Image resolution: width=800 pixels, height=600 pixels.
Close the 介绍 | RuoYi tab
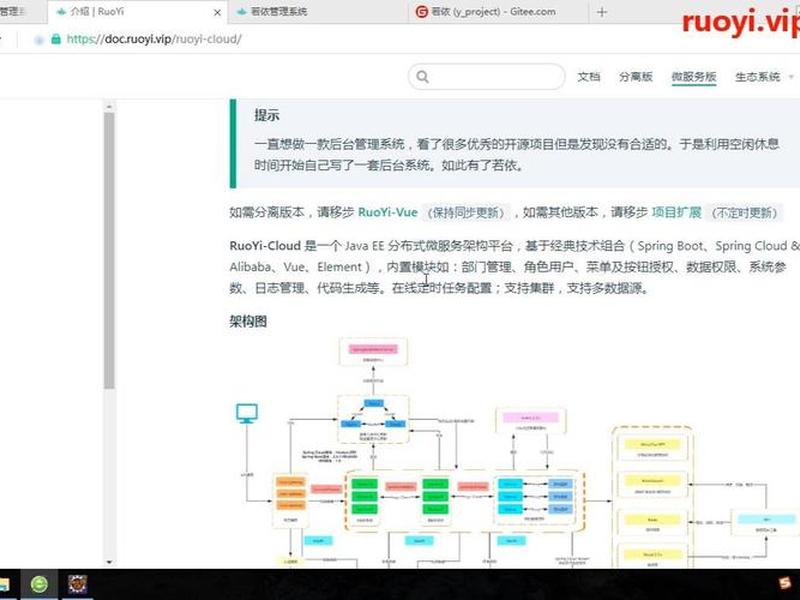click(217, 12)
